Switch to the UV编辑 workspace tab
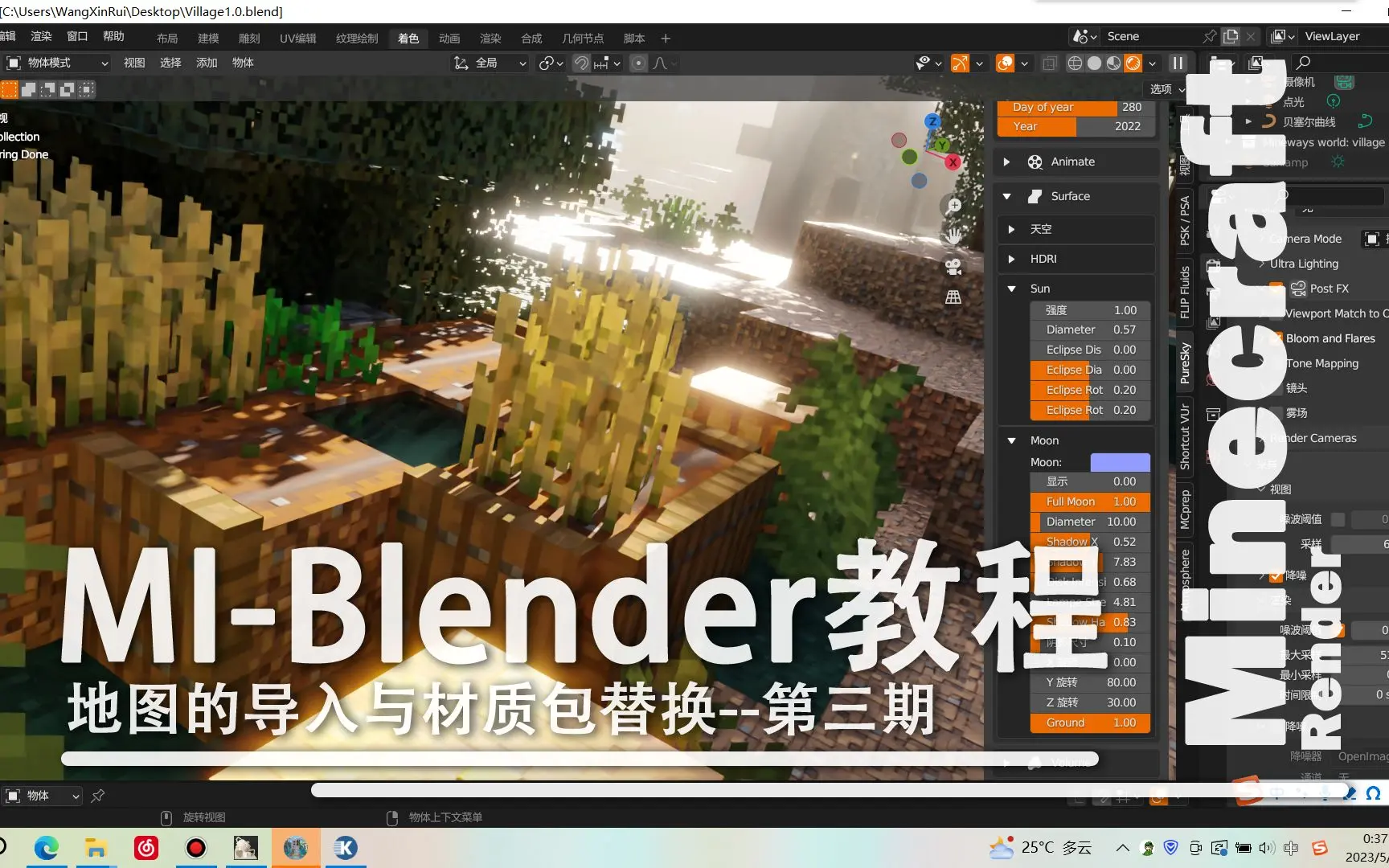 pyautogui.click(x=297, y=38)
